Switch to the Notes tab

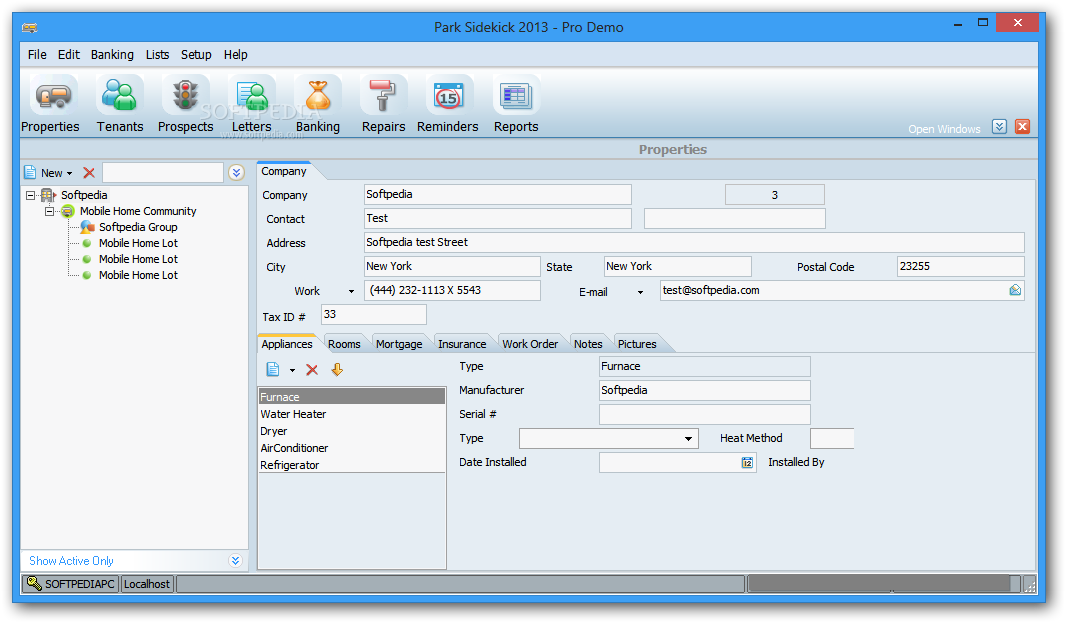(x=588, y=344)
